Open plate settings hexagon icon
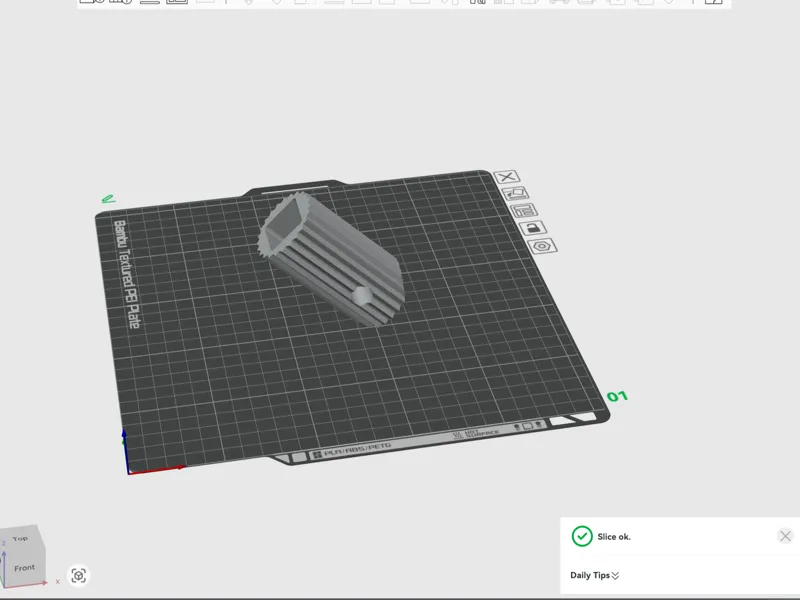Screen dimensions: 800x600 pos(542,246)
